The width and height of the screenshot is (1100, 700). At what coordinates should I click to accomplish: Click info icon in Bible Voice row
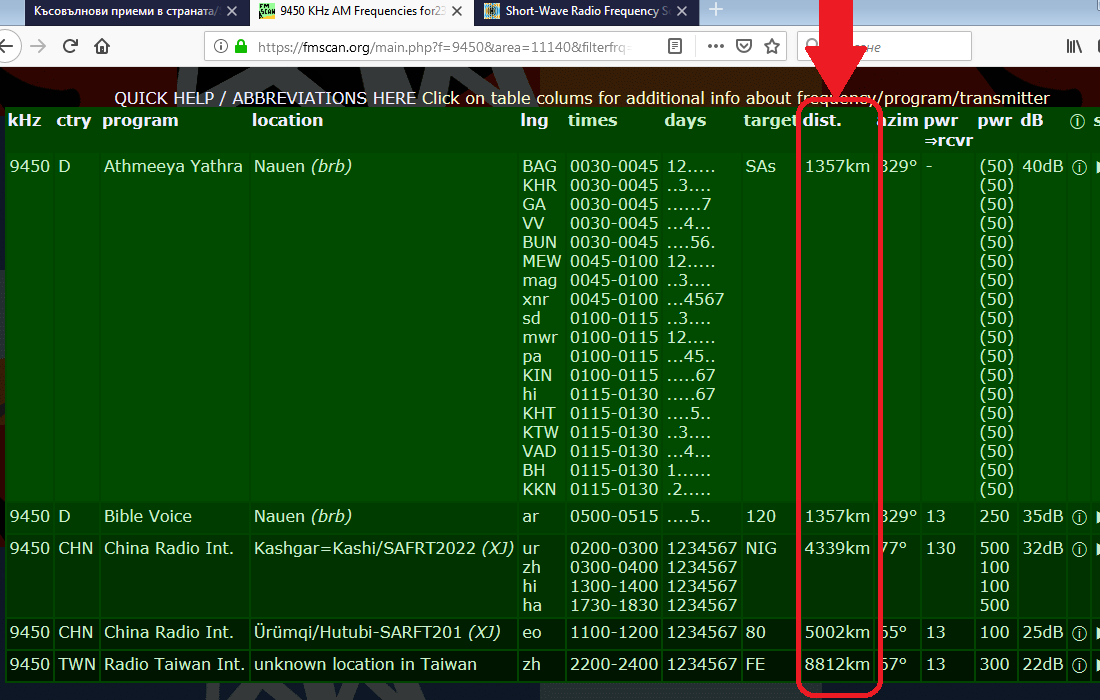1079,518
